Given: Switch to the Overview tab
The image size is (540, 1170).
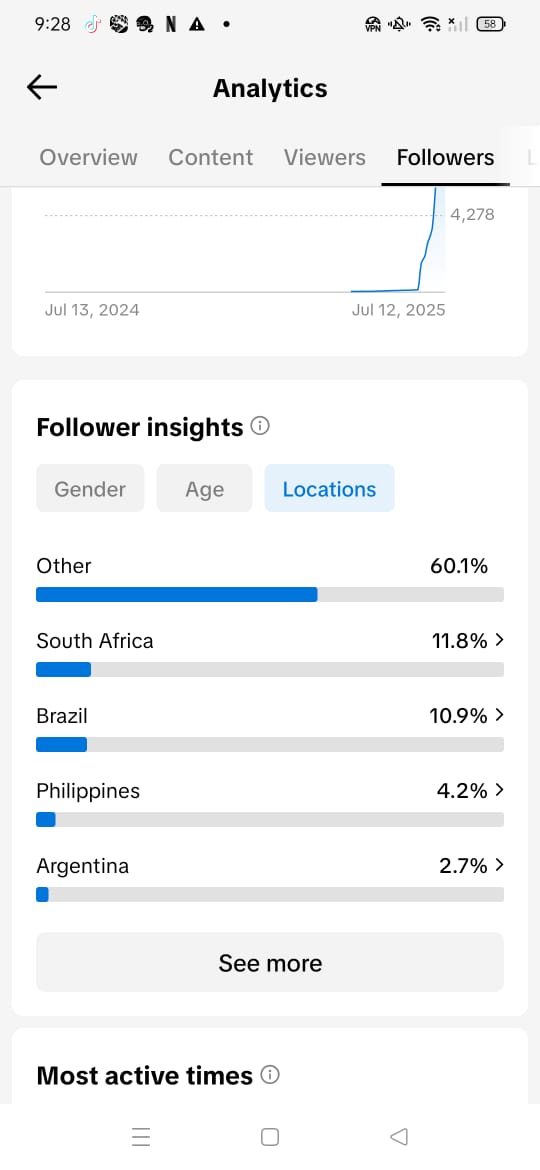Looking at the screenshot, I should [x=88, y=157].
